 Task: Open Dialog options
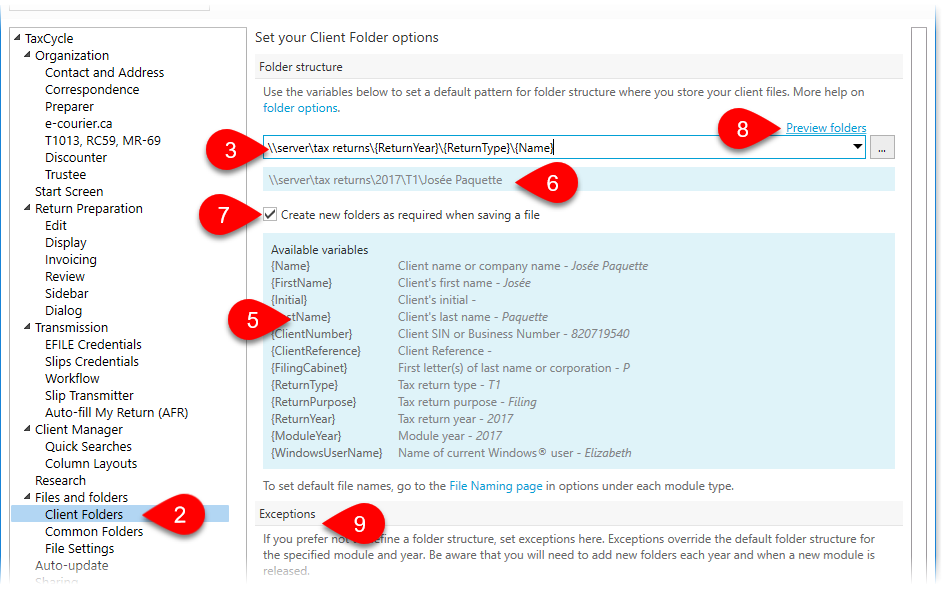coord(63,311)
